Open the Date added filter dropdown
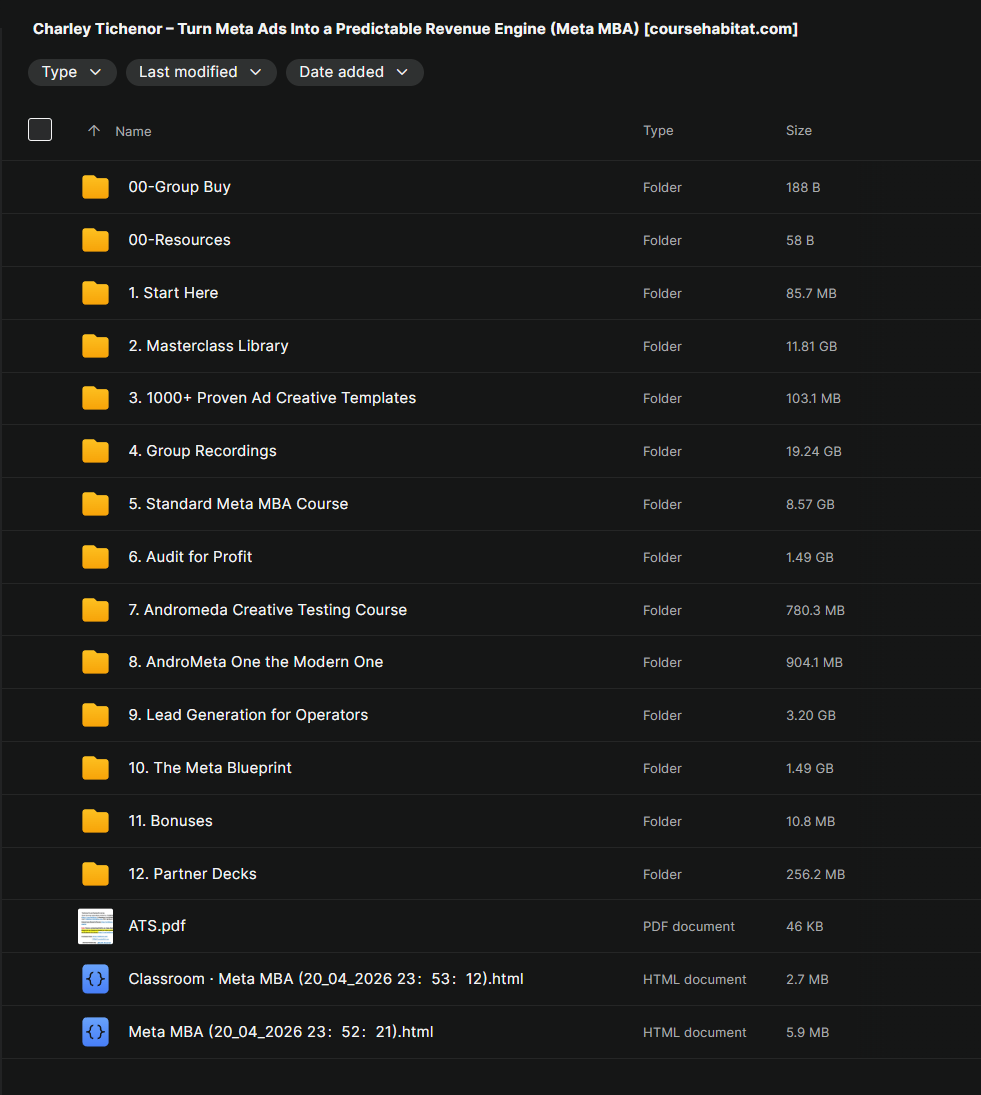This screenshot has height=1095, width=981. pos(355,72)
